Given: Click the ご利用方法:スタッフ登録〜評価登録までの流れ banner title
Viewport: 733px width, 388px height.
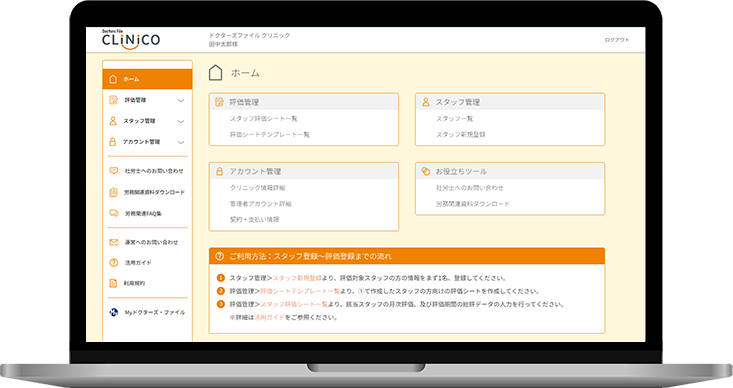Looking at the screenshot, I should 310,257.
